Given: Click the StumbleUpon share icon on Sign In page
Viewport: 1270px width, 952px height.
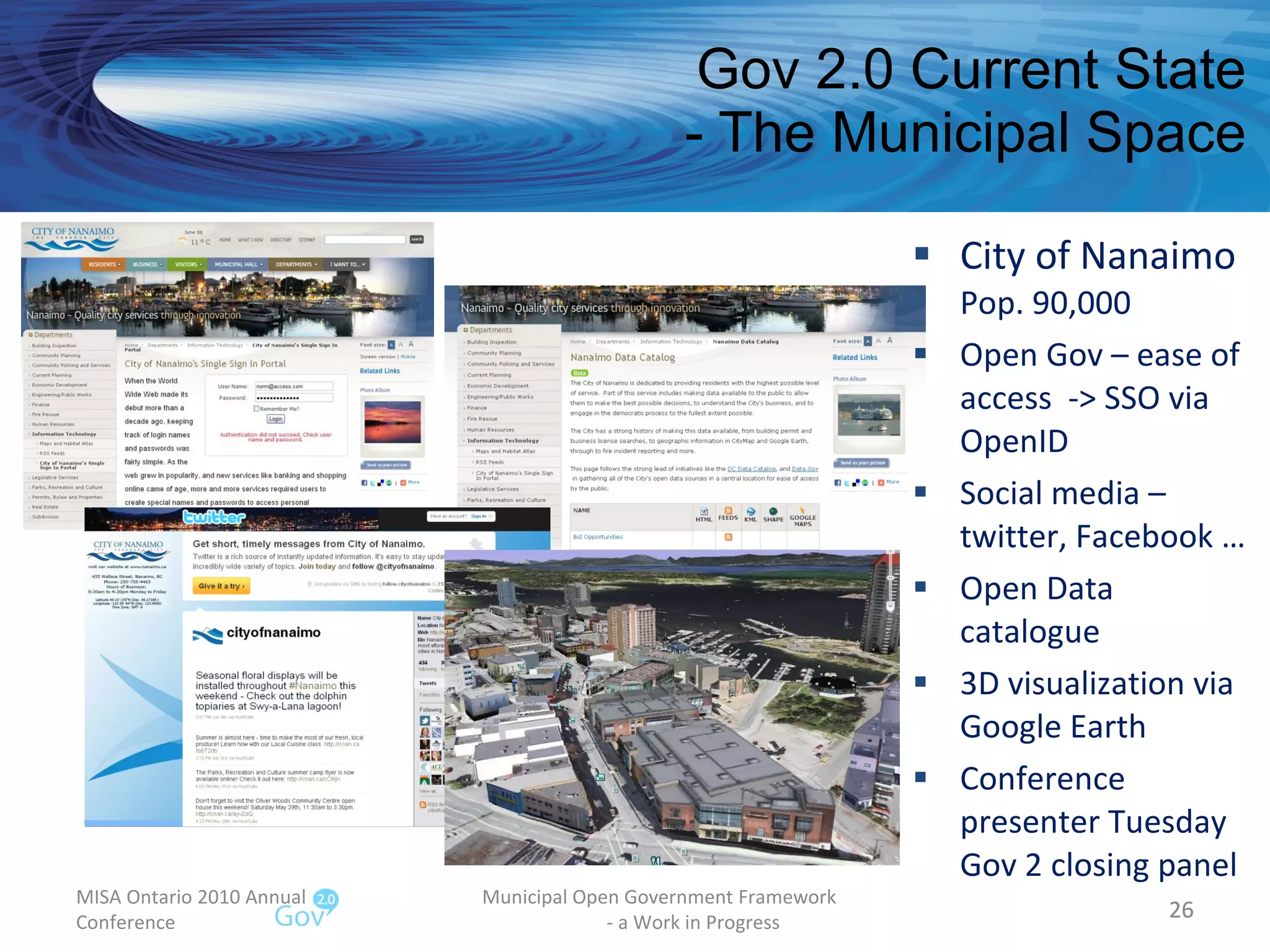Looking at the screenshot, I should click(x=388, y=482).
